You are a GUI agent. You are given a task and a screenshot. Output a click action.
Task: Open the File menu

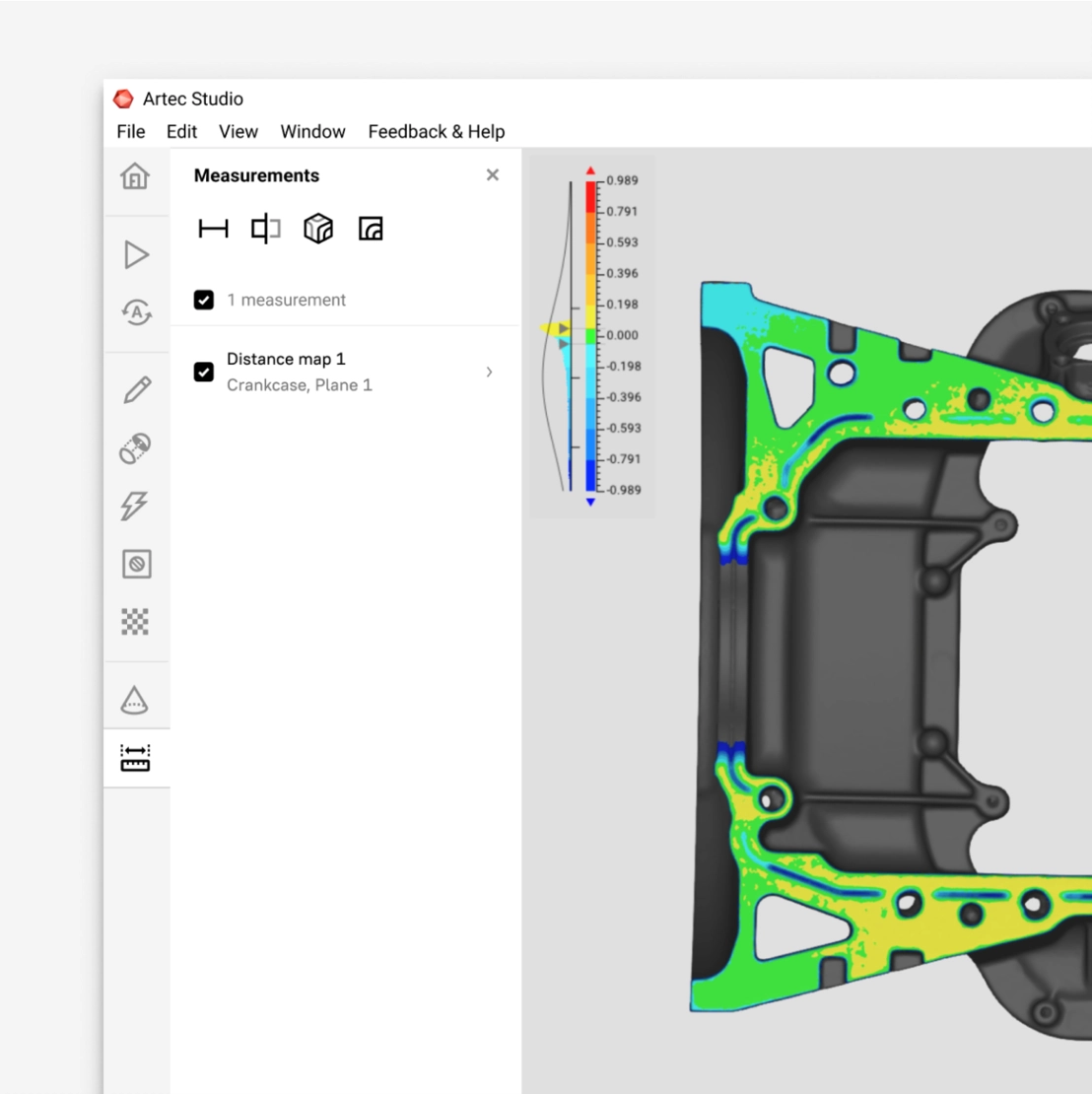click(130, 131)
